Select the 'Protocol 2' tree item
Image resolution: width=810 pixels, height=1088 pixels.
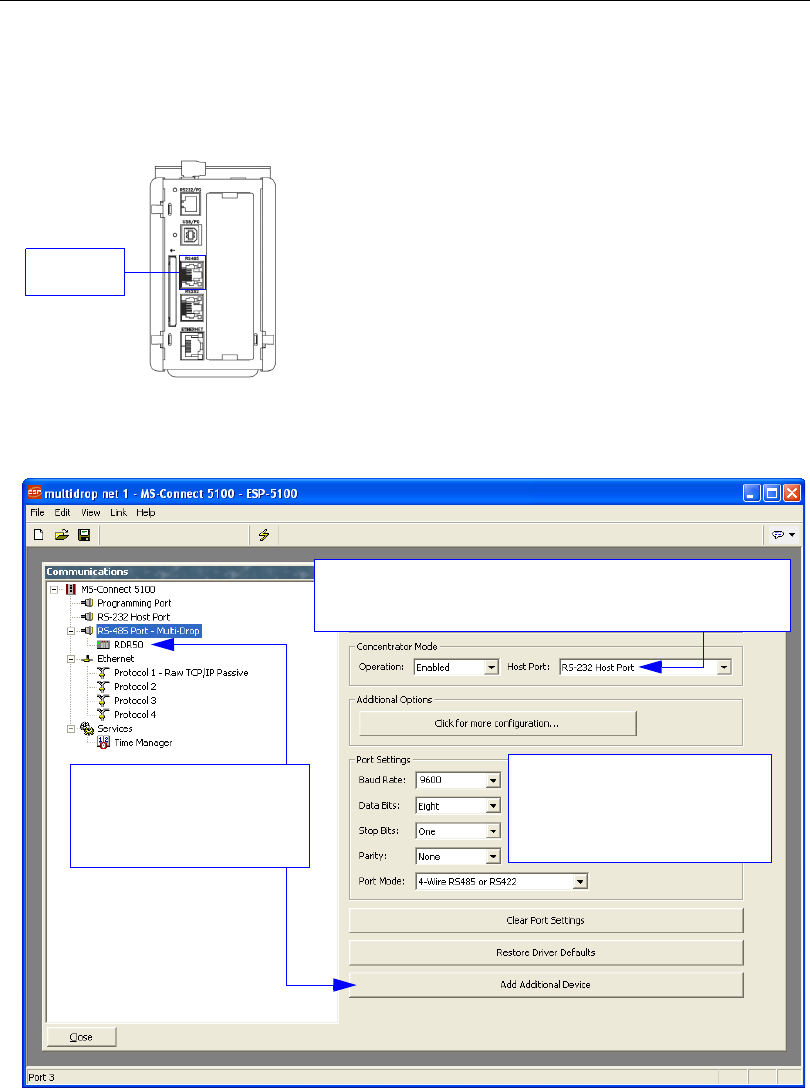pos(135,686)
